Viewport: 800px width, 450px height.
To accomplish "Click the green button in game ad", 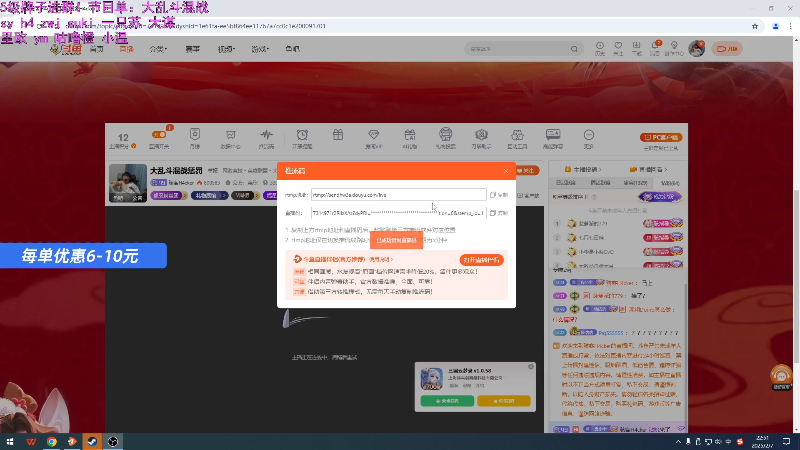I will [x=447, y=401].
